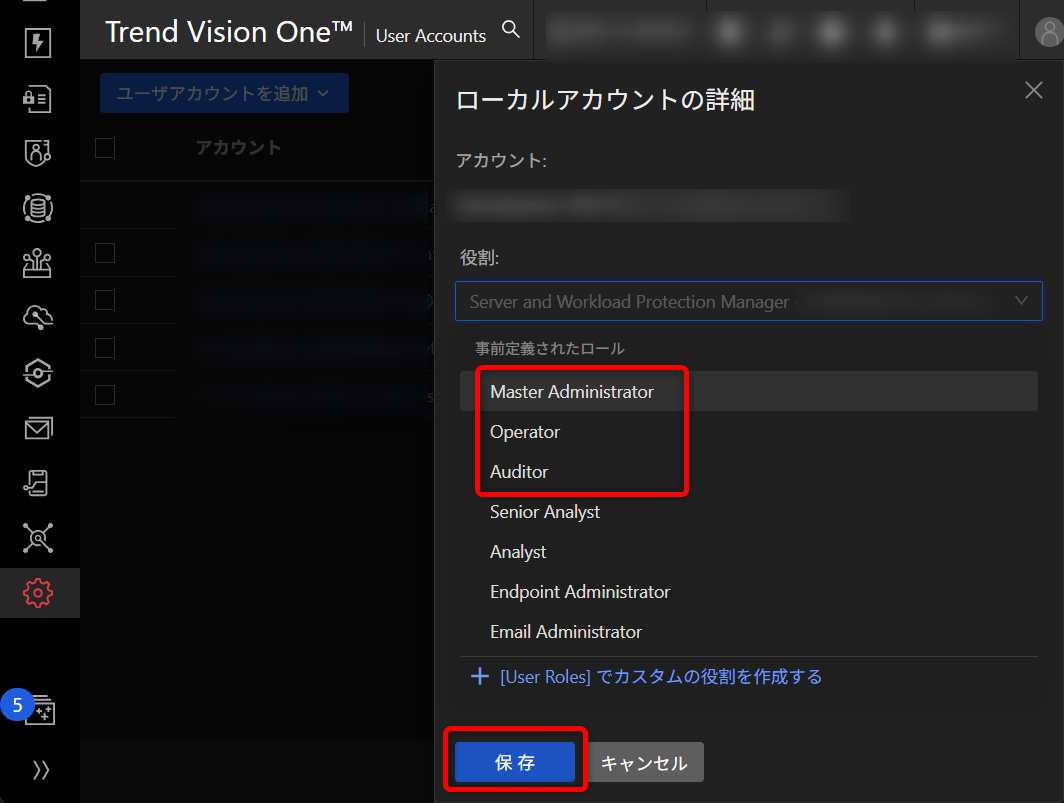Open the role dropdown combo box

coord(748,301)
